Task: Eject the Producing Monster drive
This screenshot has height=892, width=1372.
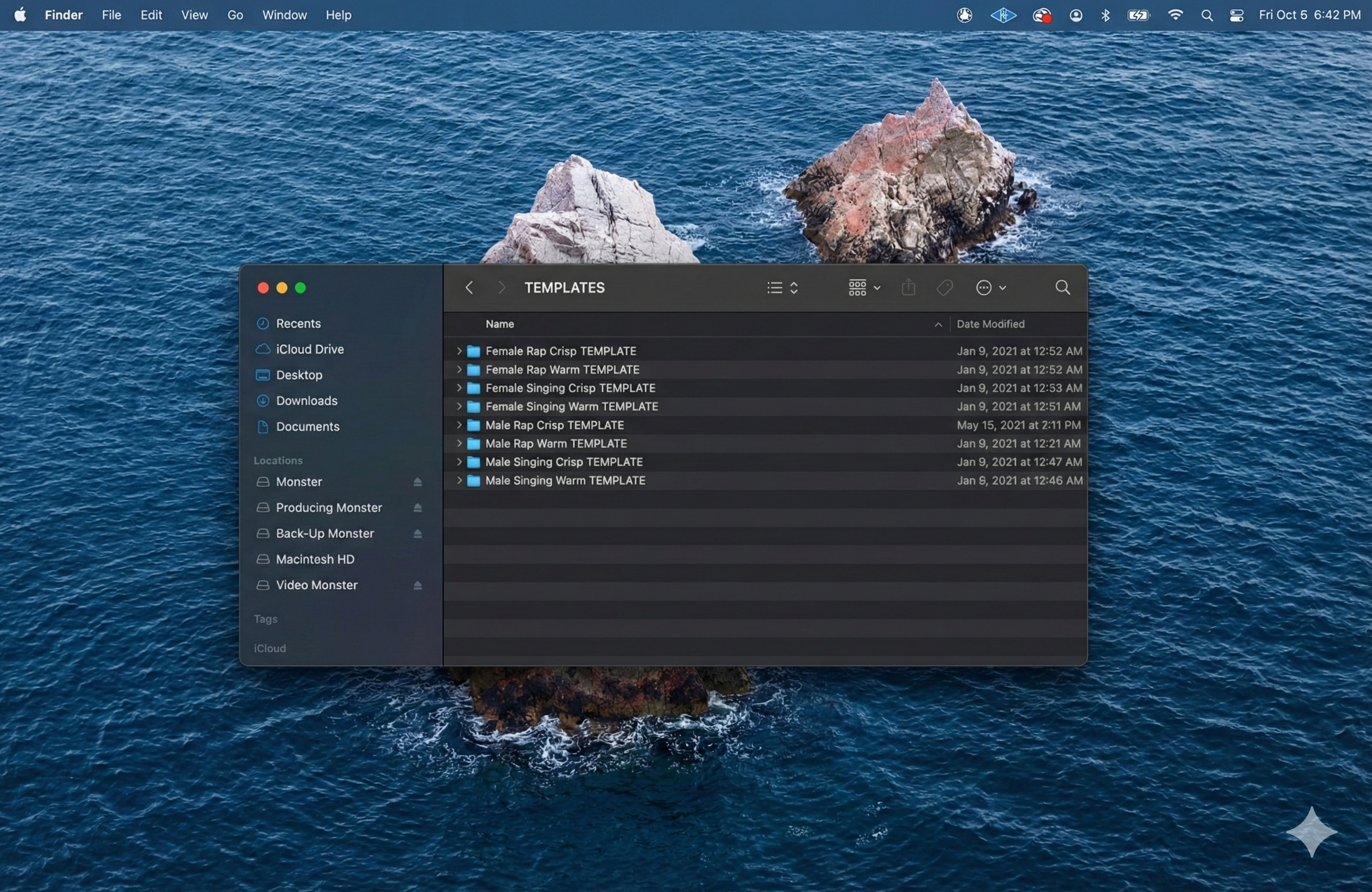Action: click(417, 508)
